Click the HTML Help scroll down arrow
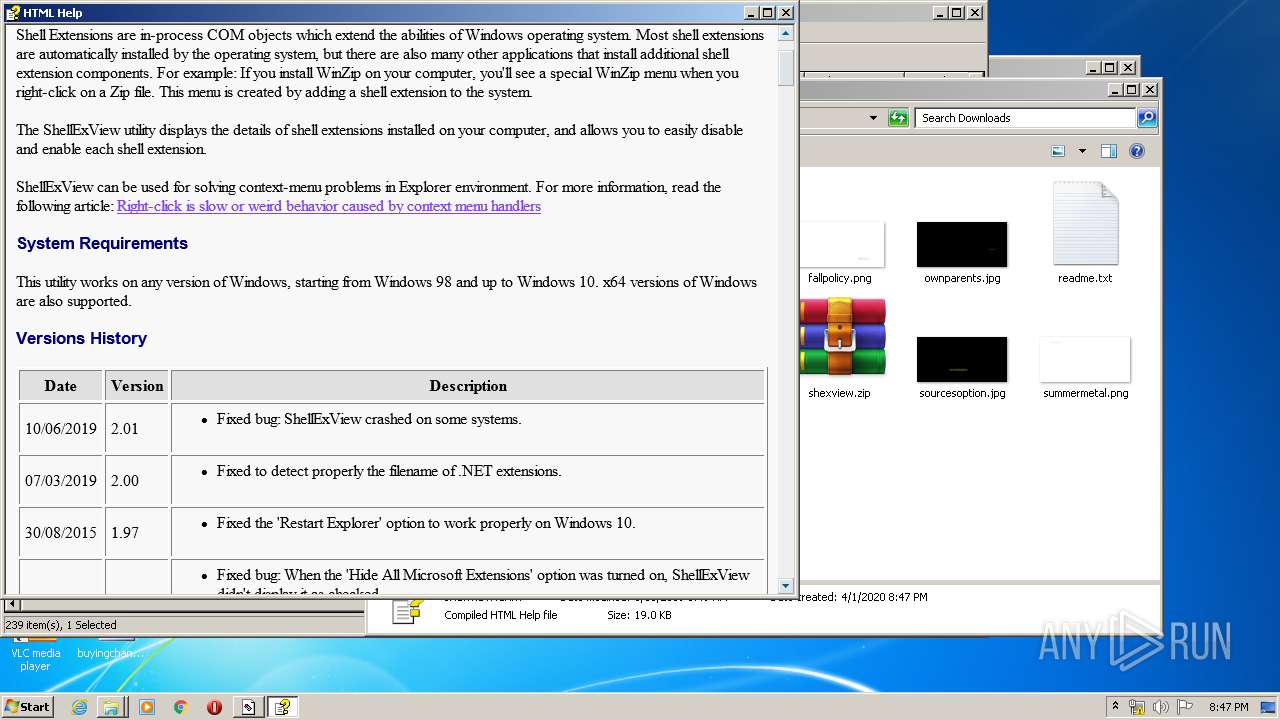Image resolution: width=1280 pixels, height=720 pixels. (785, 586)
